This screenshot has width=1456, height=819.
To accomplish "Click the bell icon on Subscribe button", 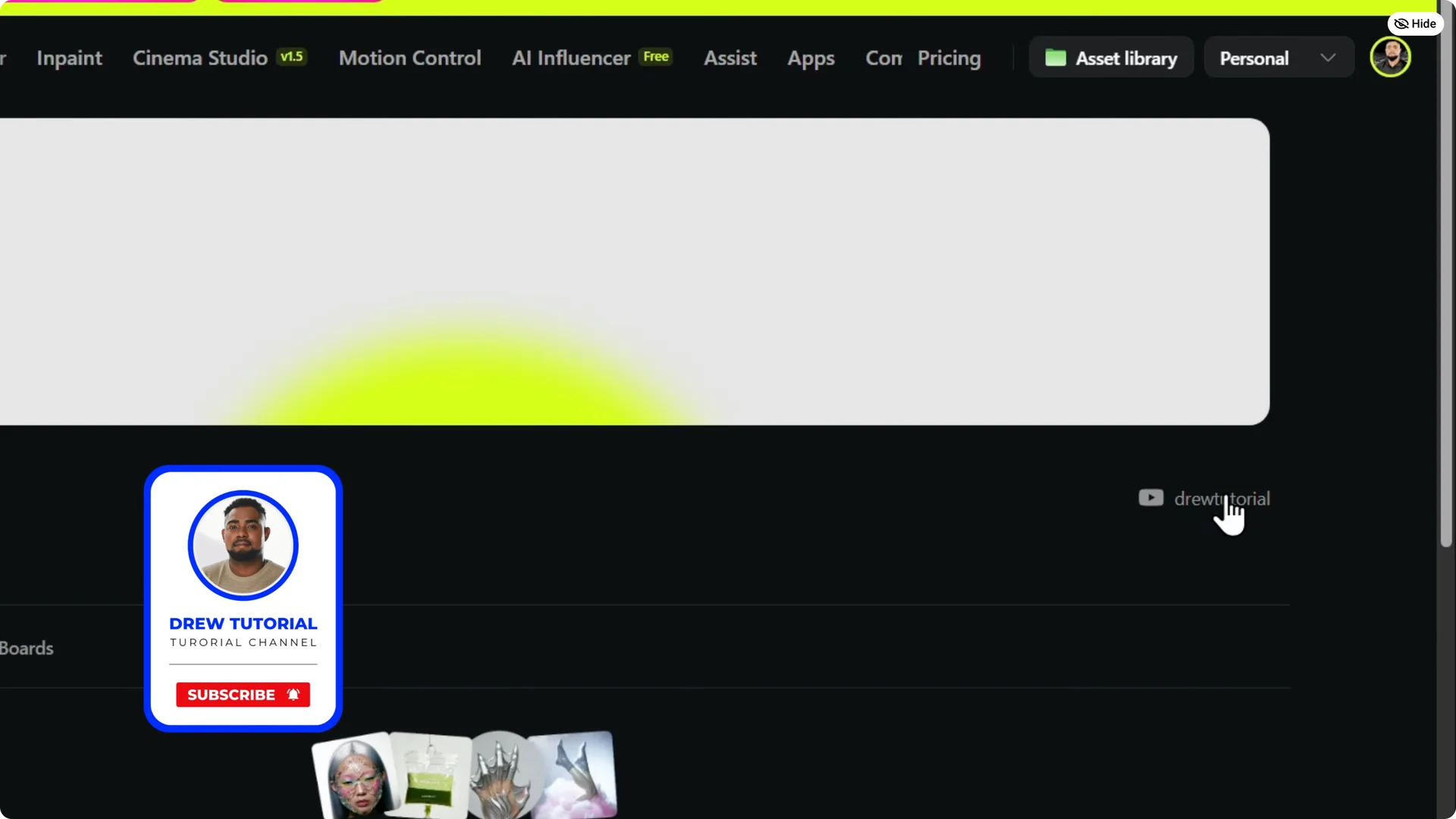I will pyautogui.click(x=292, y=694).
